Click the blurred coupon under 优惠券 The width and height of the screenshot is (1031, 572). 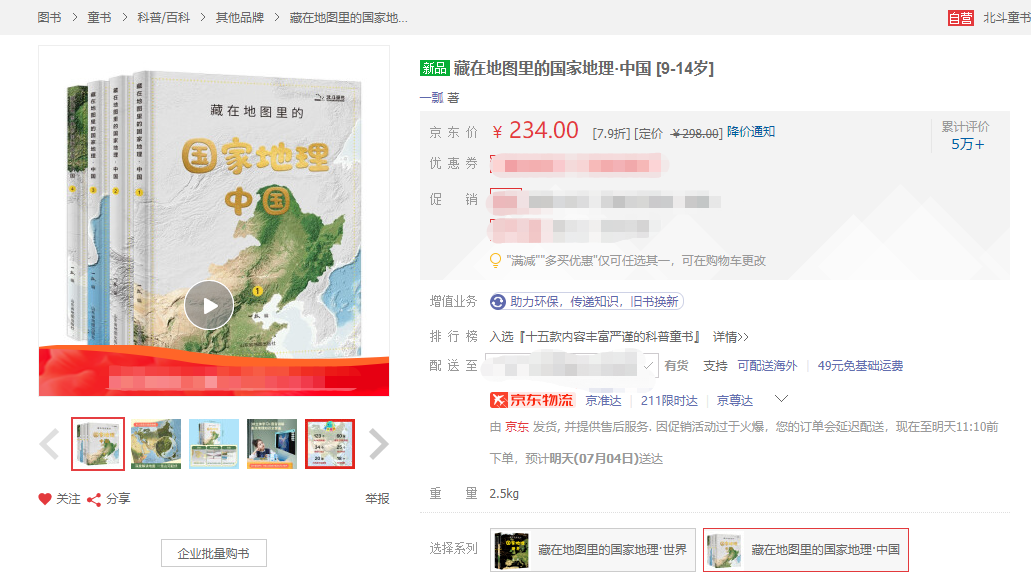[577, 164]
